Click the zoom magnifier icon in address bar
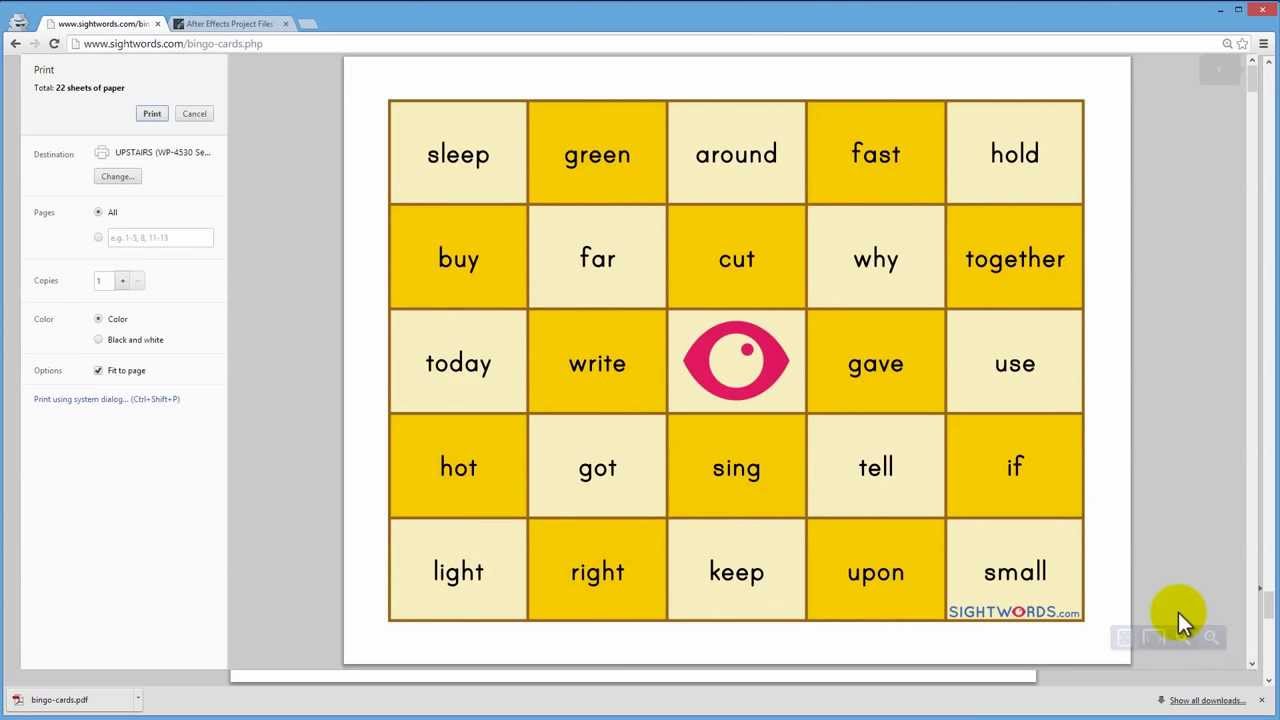The image size is (1280, 720). click(1227, 44)
